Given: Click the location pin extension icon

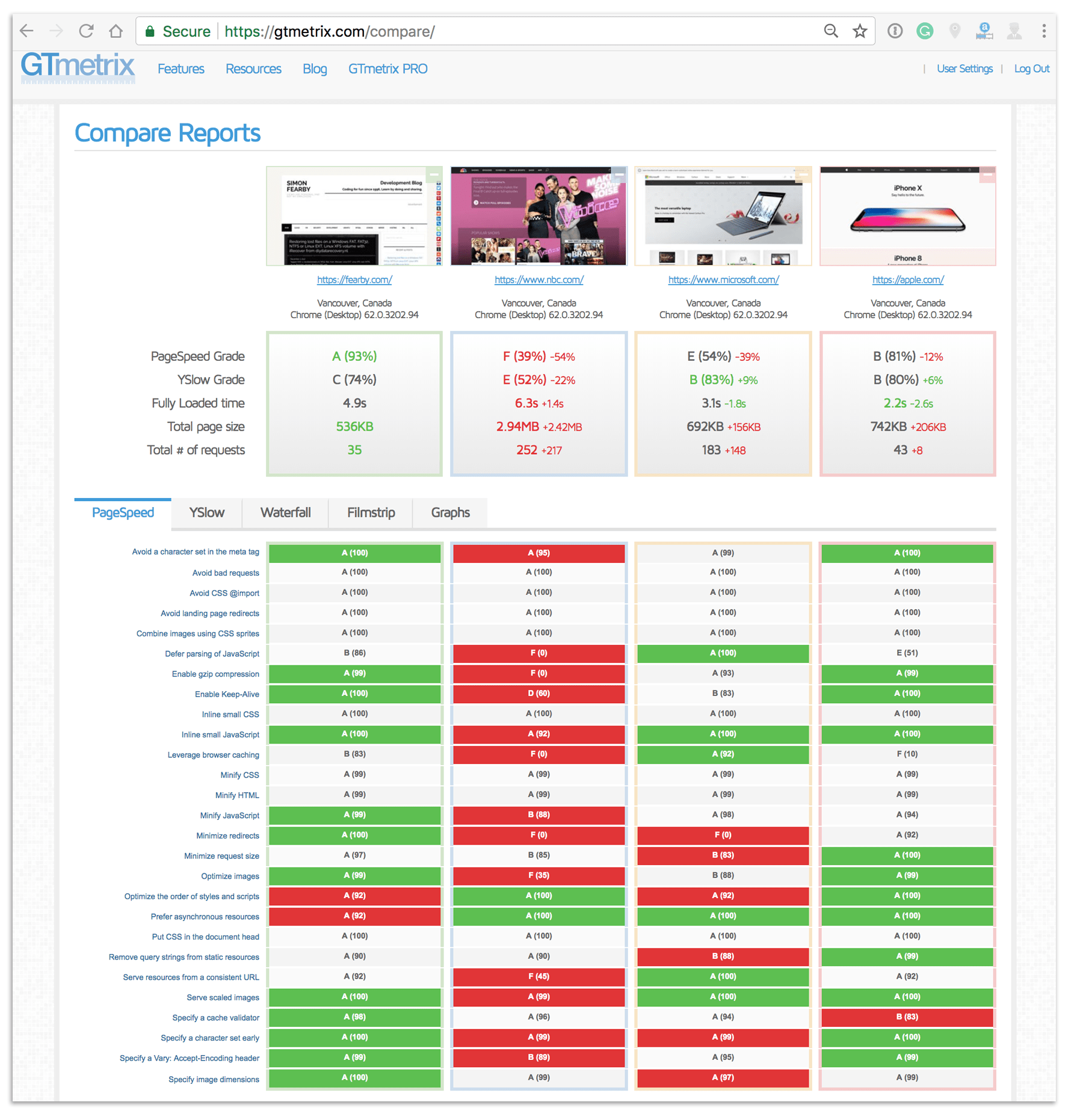Looking at the screenshot, I should click(x=955, y=31).
